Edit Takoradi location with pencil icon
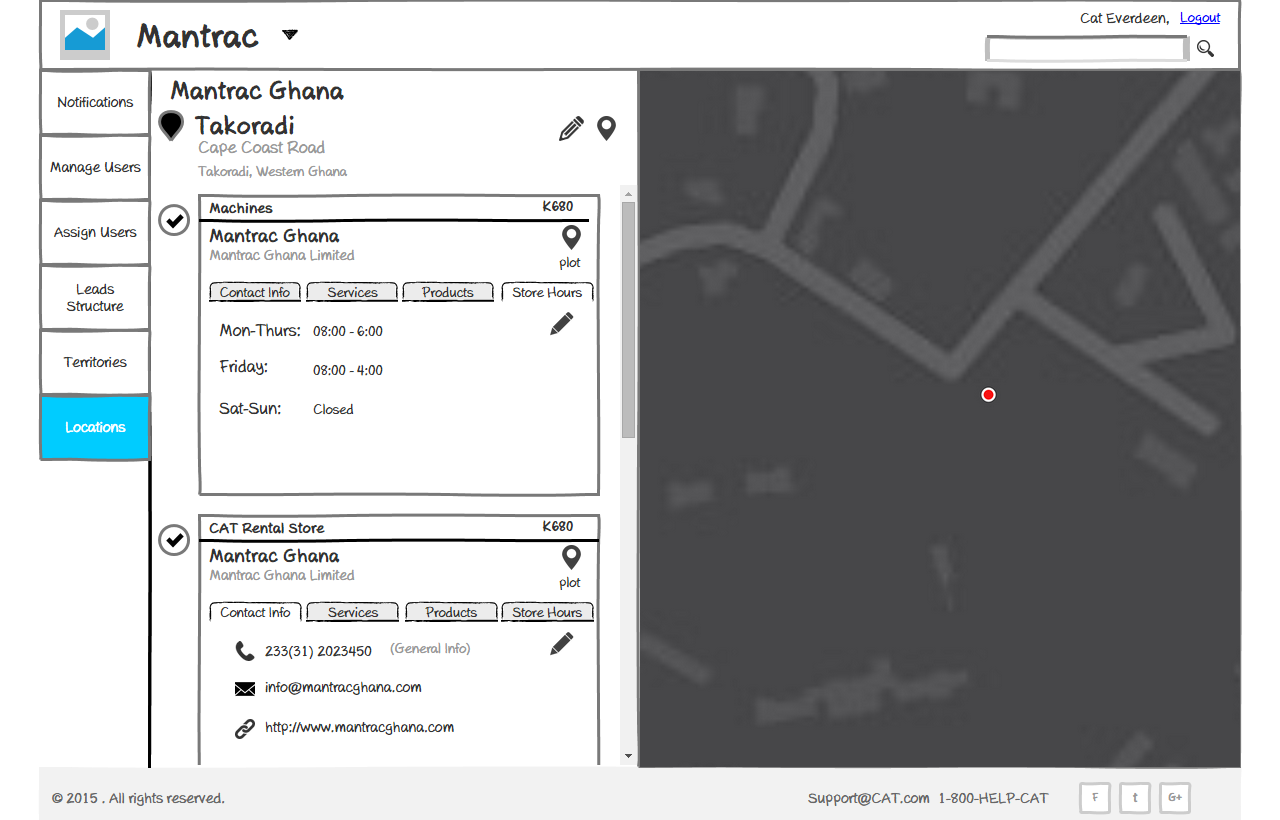Screen dimensions: 1280x820 (571, 129)
